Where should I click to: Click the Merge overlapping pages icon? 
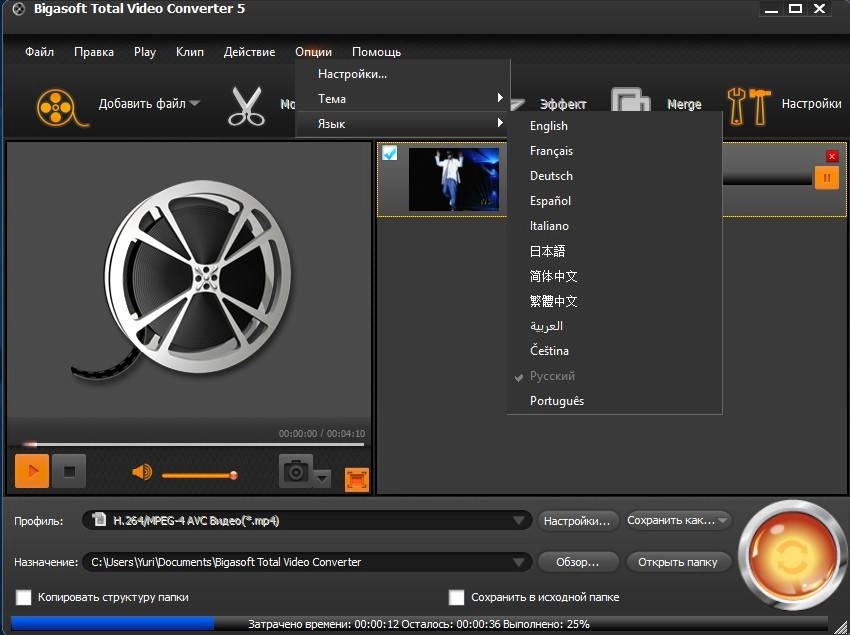pos(630,100)
